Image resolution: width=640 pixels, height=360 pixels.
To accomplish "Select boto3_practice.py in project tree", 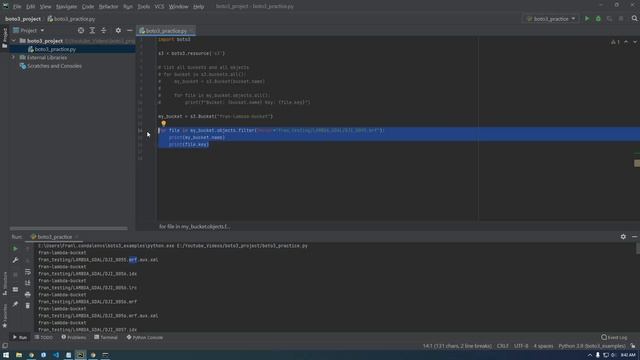I will tap(55, 49).
